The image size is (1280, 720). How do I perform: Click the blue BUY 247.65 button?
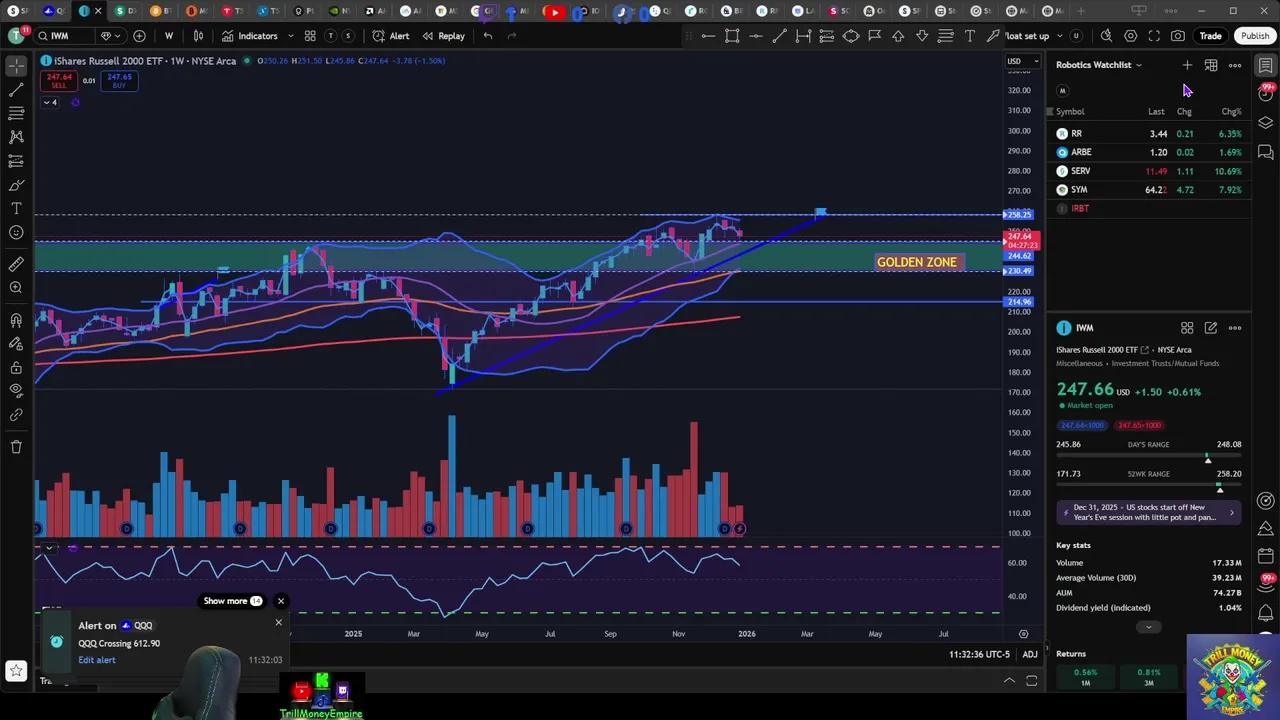click(x=119, y=81)
